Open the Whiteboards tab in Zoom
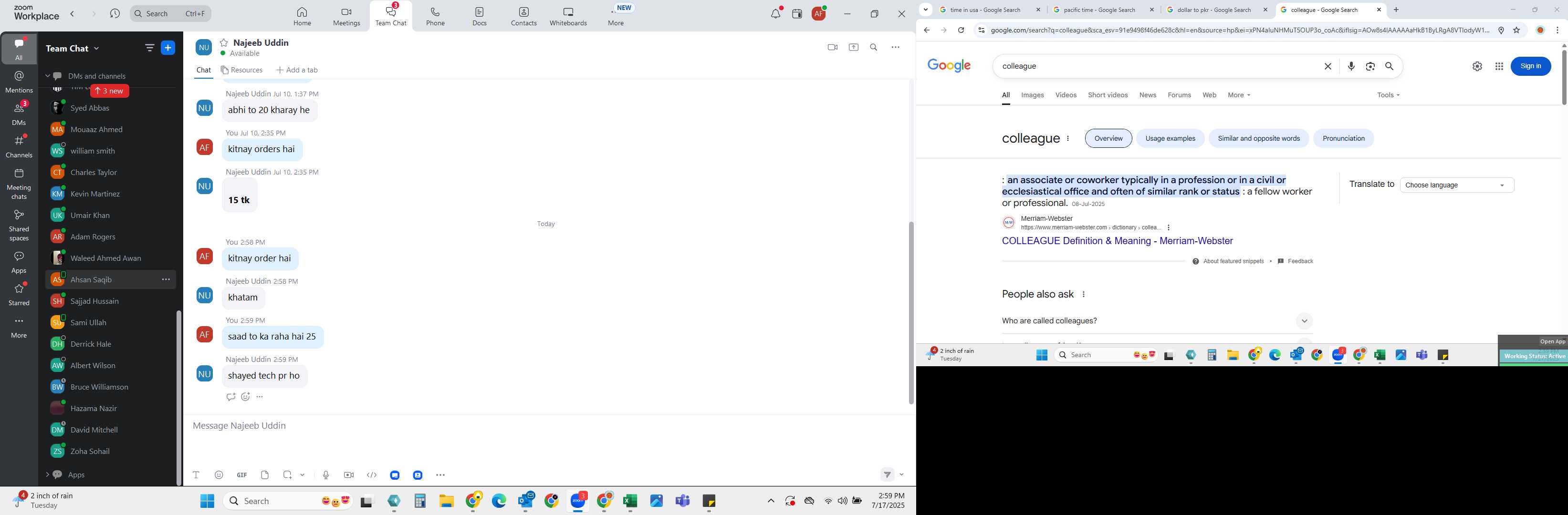 pyautogui.click(x=568, y=16)
